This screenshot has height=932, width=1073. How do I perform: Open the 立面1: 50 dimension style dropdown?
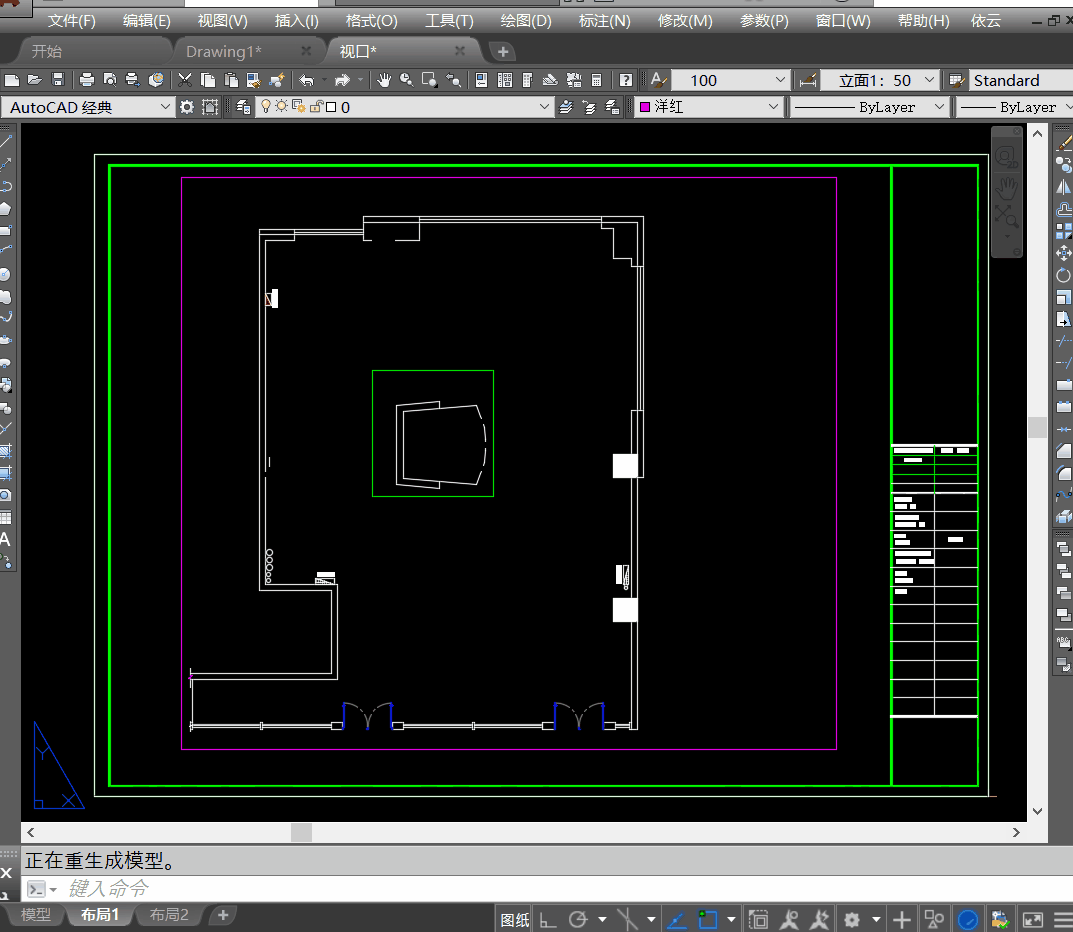(x=878, y=80)
